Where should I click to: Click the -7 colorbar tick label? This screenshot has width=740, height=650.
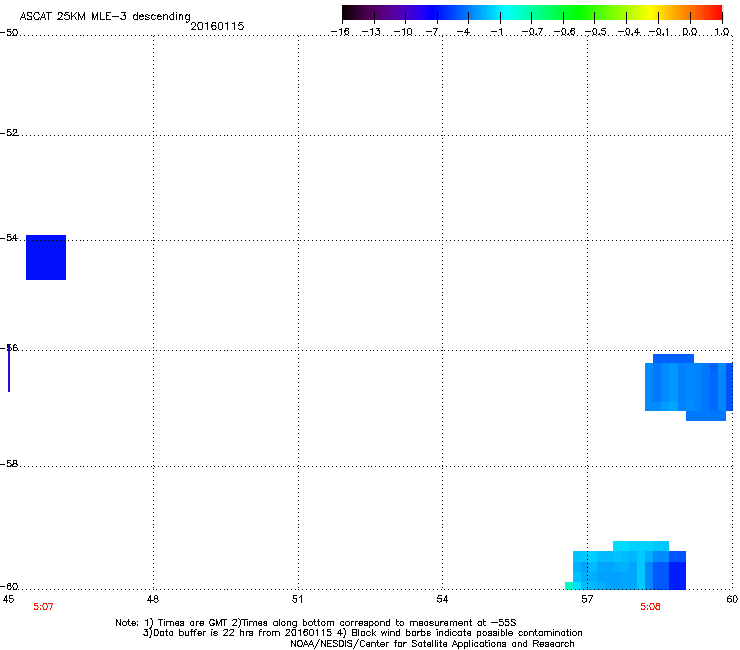(432, 32)
